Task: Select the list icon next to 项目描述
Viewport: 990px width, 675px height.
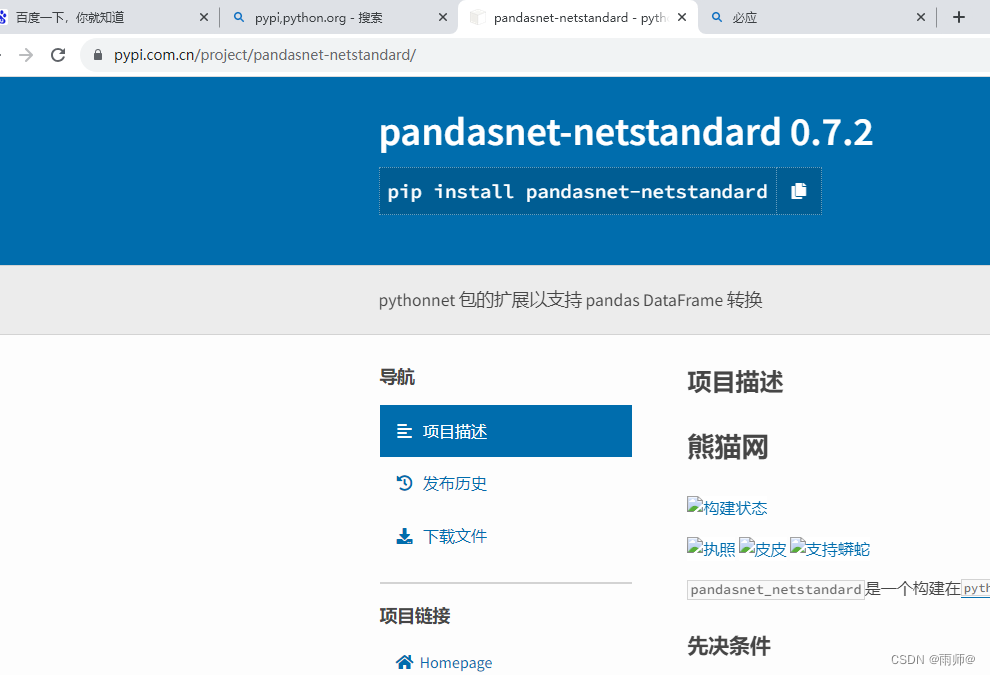Action: click(405, 430)
